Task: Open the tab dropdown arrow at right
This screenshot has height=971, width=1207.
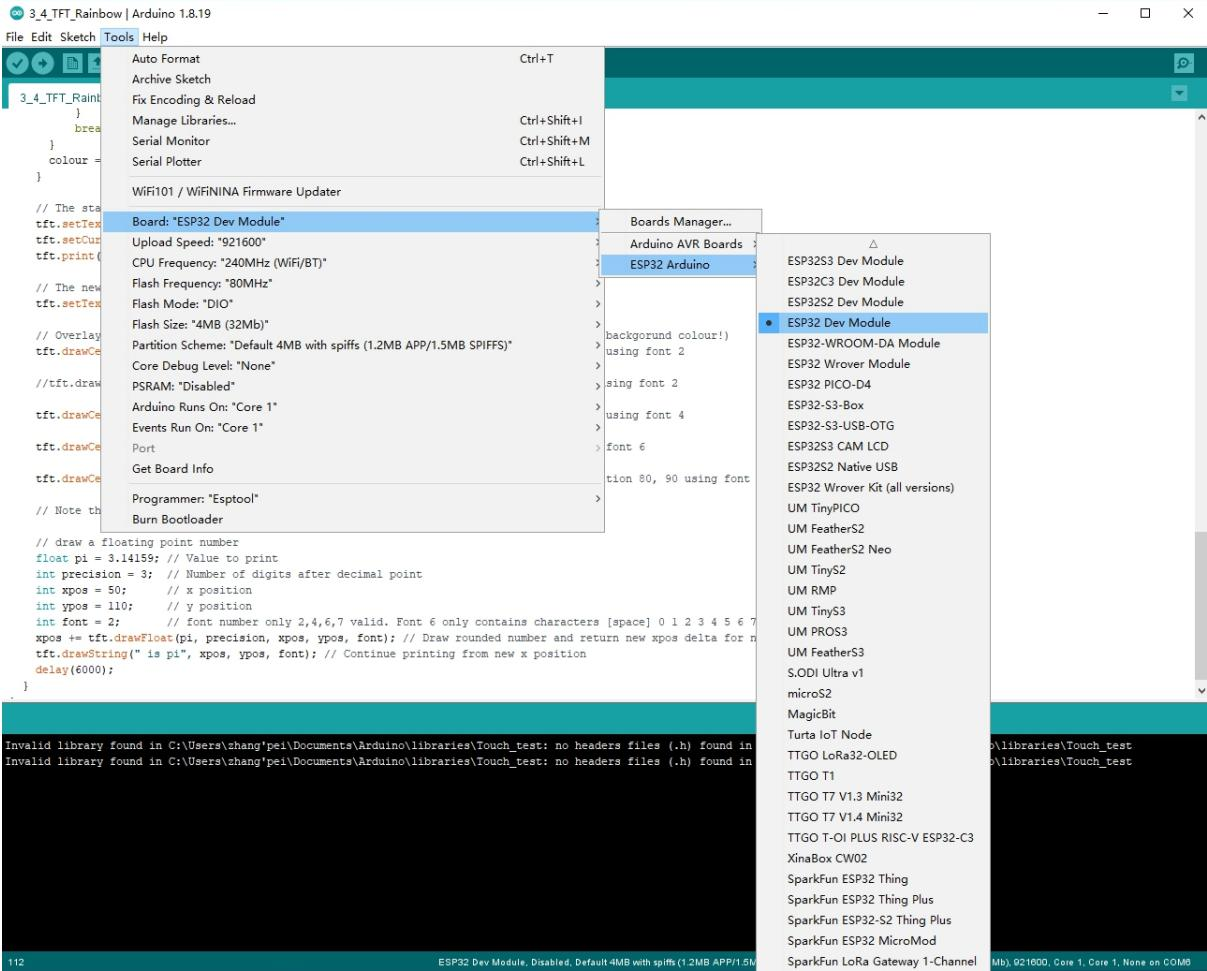Action: 1179,93
